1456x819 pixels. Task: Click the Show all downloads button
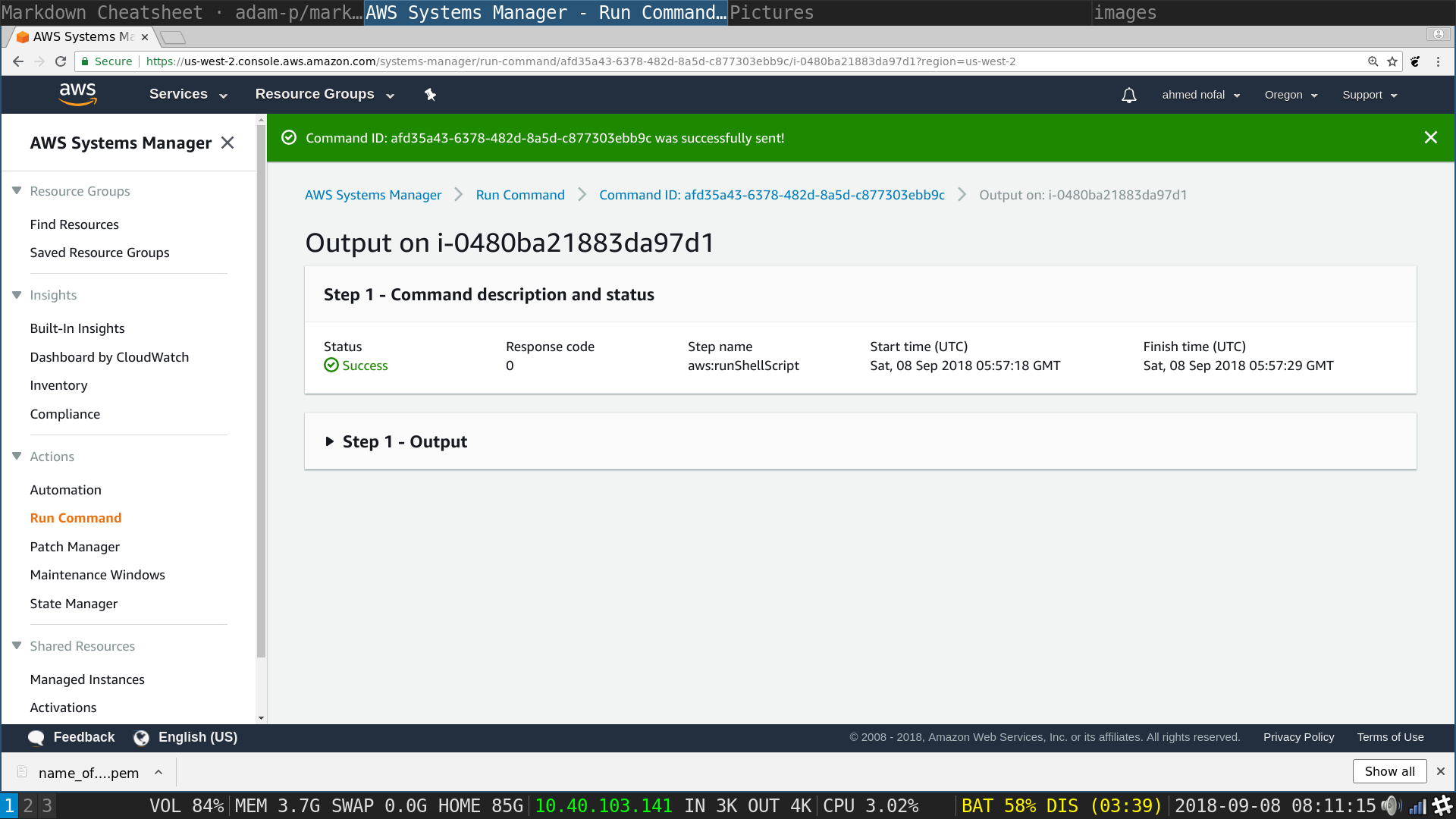(x=1389, y=771)
